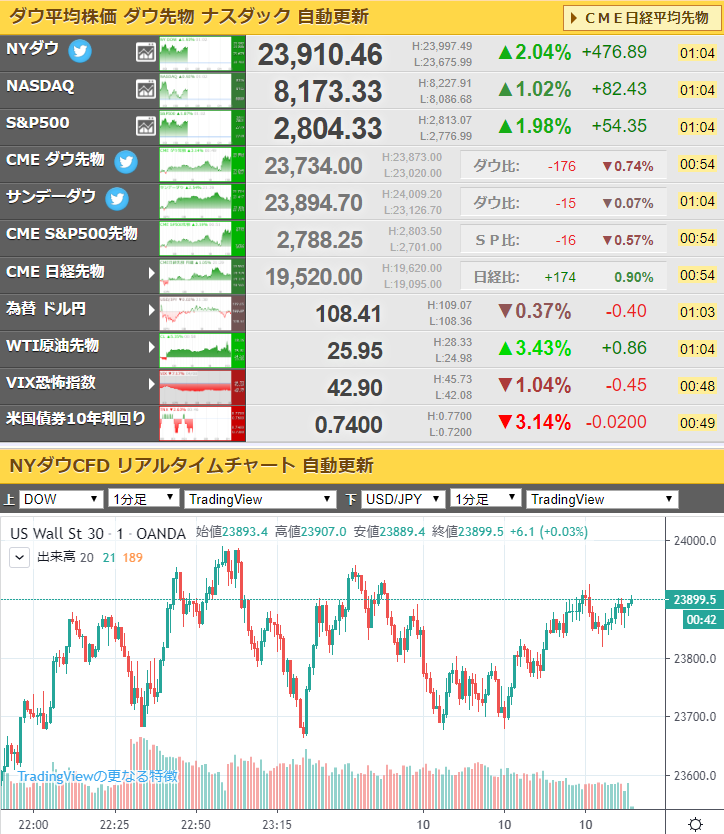Image resolution: width=724 pixels, height=834 pixels.
Task: Click the S&P500 row label
Action: coord(37,123)
